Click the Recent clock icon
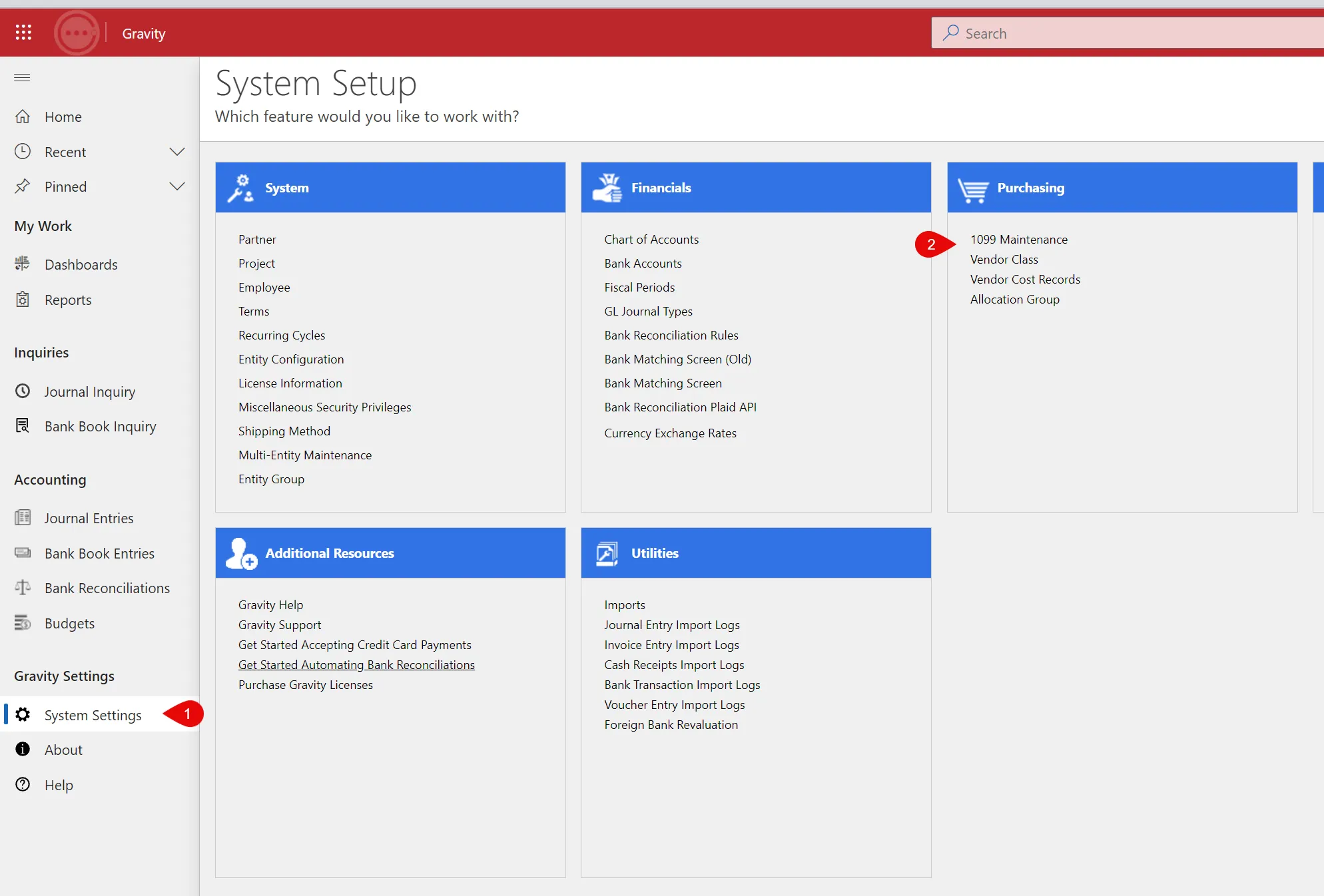The width and height of the screenshot is (1324, 896). tap(23, 152)
